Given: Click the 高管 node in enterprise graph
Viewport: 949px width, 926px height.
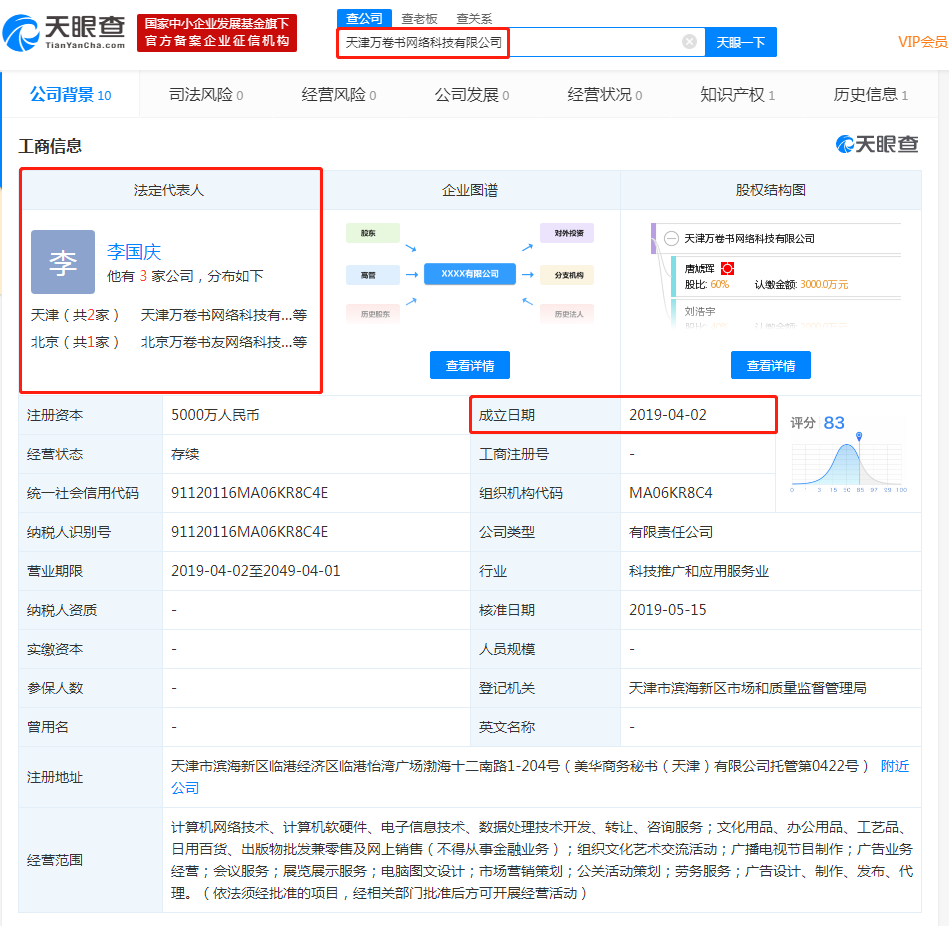Looking at the screenshot, I should click(x=373, y=275).
